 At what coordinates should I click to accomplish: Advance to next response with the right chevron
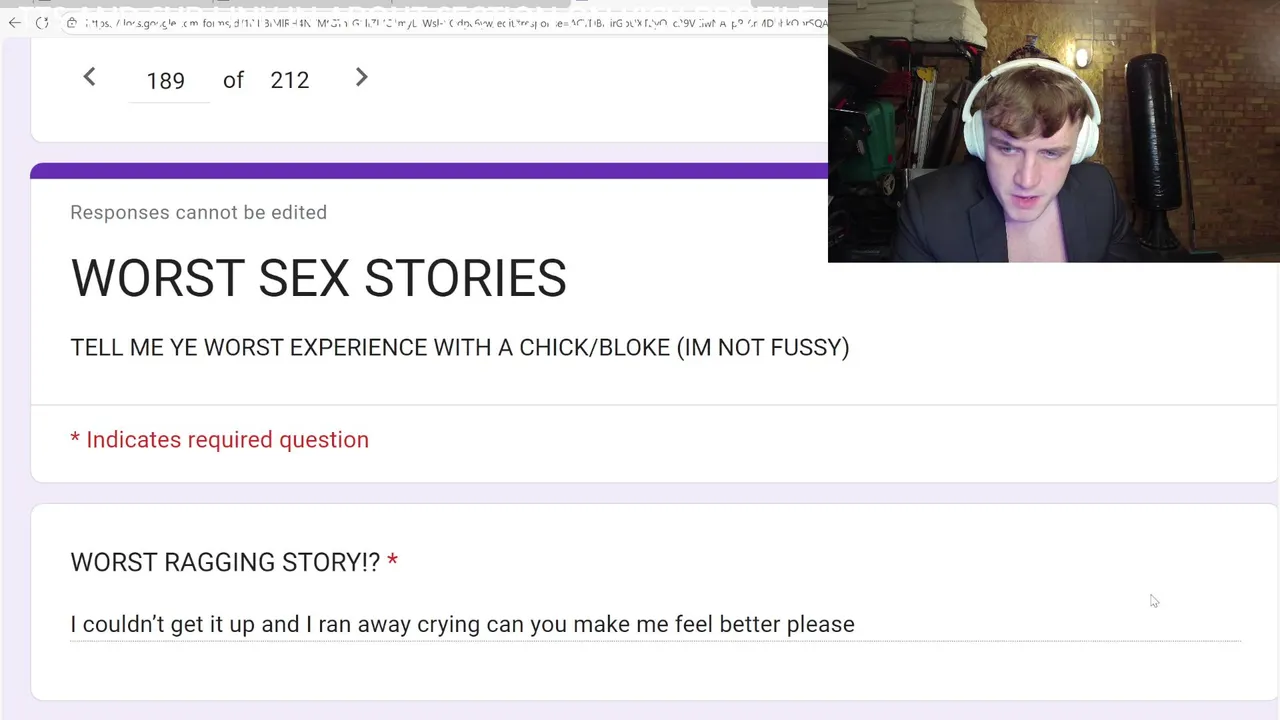(x=362, y=77)
